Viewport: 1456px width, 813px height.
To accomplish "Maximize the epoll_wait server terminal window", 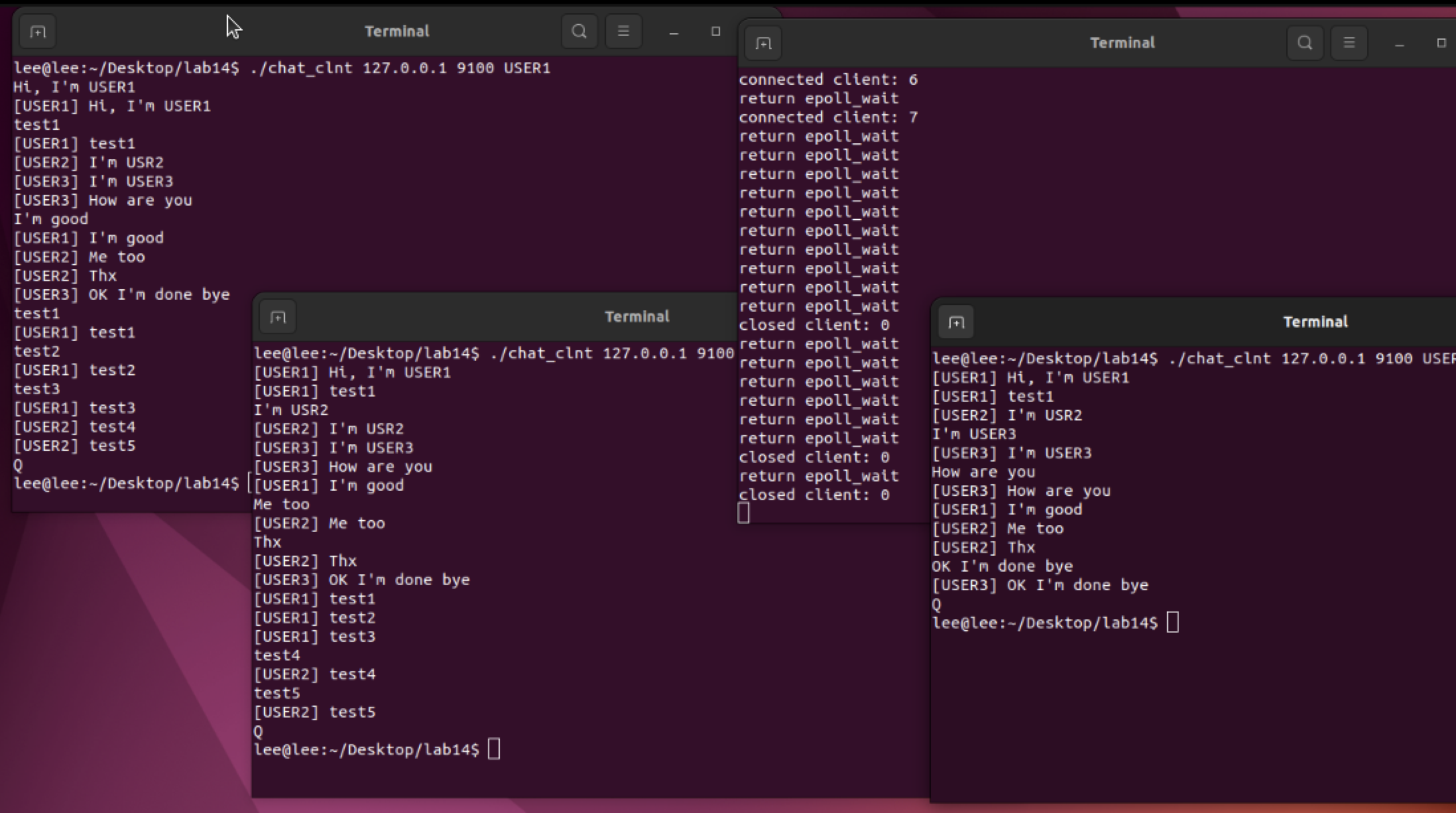I will click(1441, 43).
